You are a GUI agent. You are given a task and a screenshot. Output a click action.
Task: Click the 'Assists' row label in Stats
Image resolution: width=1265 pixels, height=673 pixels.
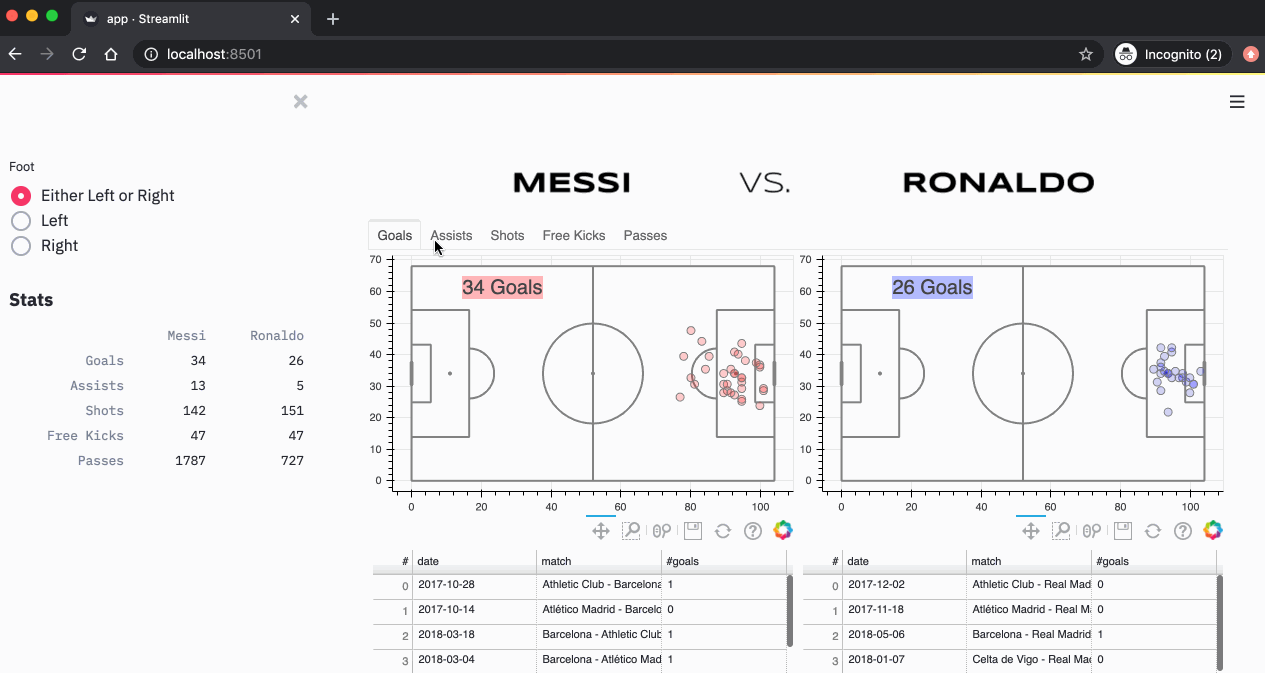(x=97, y=386)
